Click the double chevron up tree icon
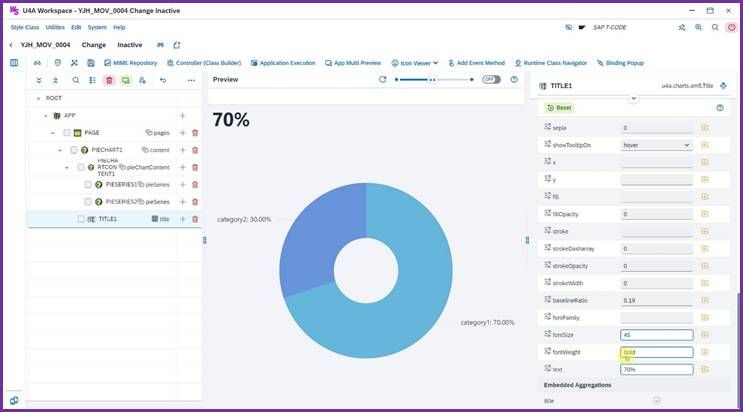Viewport: 743px width, 412px height. tap(55, 80)
